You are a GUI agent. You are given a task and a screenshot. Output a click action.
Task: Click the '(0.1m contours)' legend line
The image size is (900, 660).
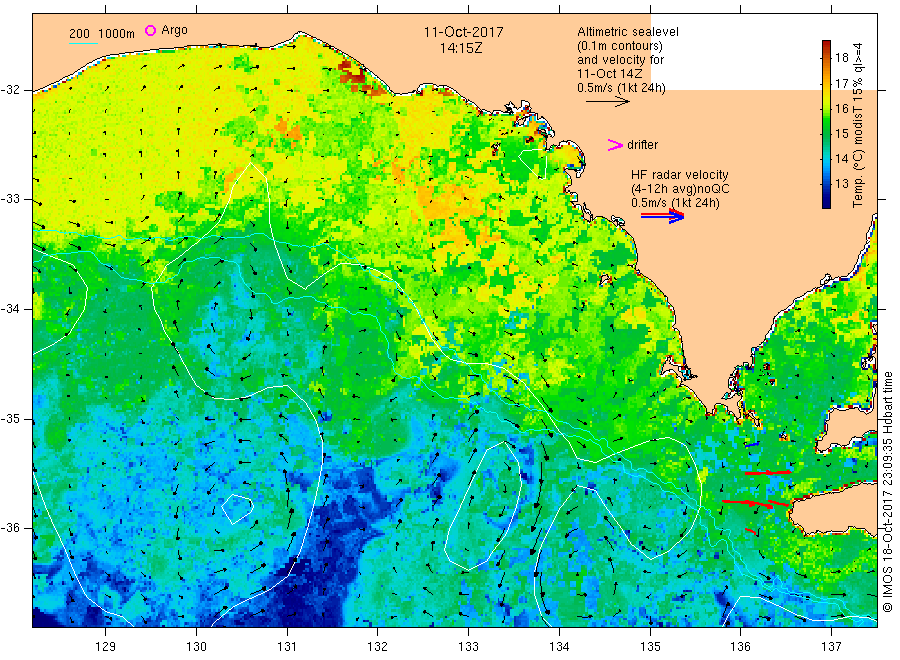[619, 46]
